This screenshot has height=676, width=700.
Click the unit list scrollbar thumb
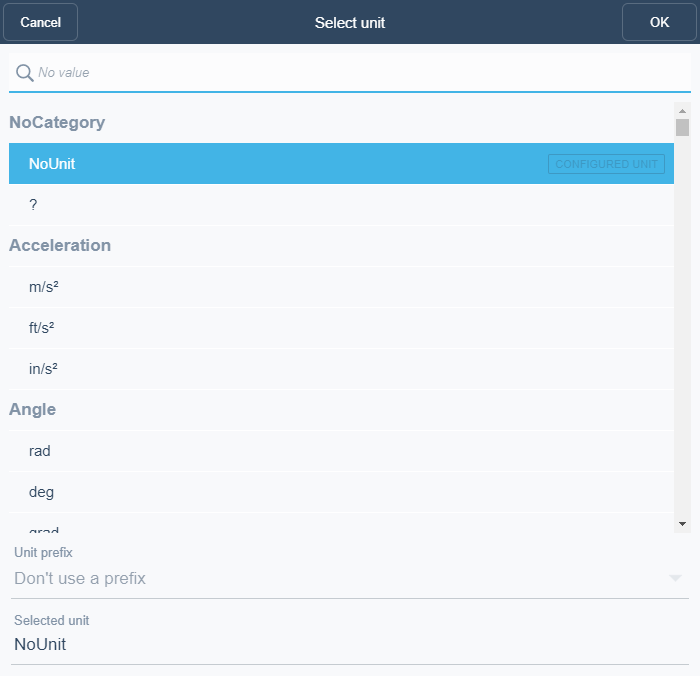(x=682, y=127)
